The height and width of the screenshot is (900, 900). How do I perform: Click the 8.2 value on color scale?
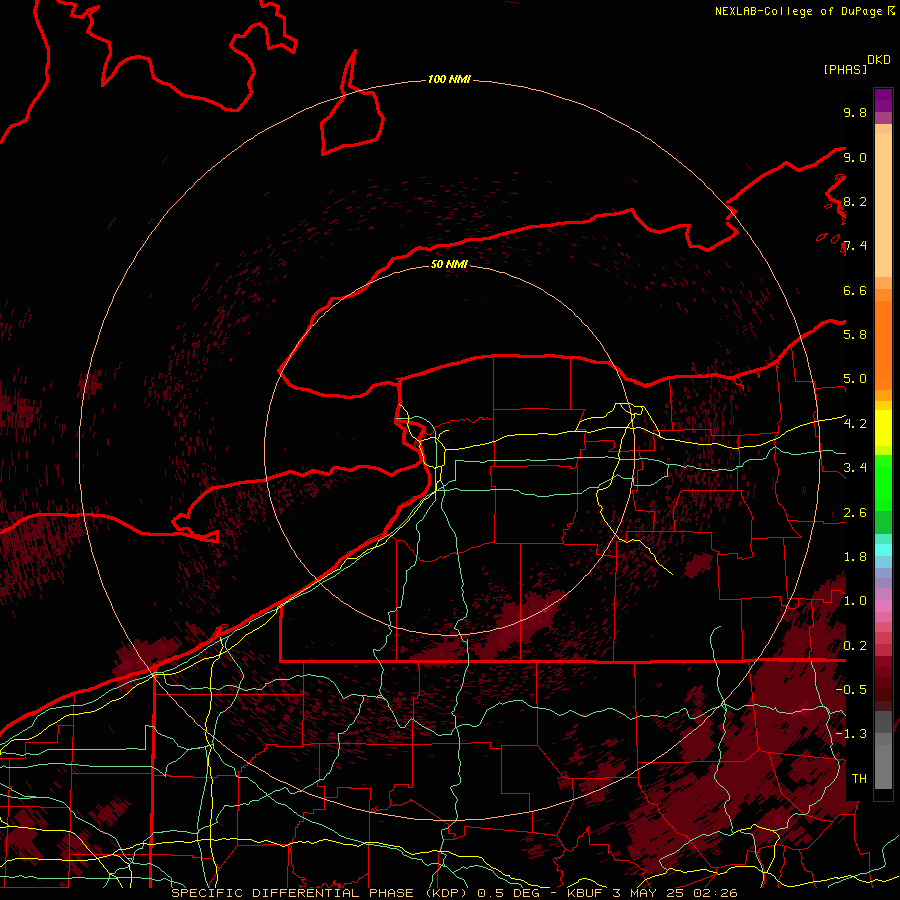[x=855, y=201]
